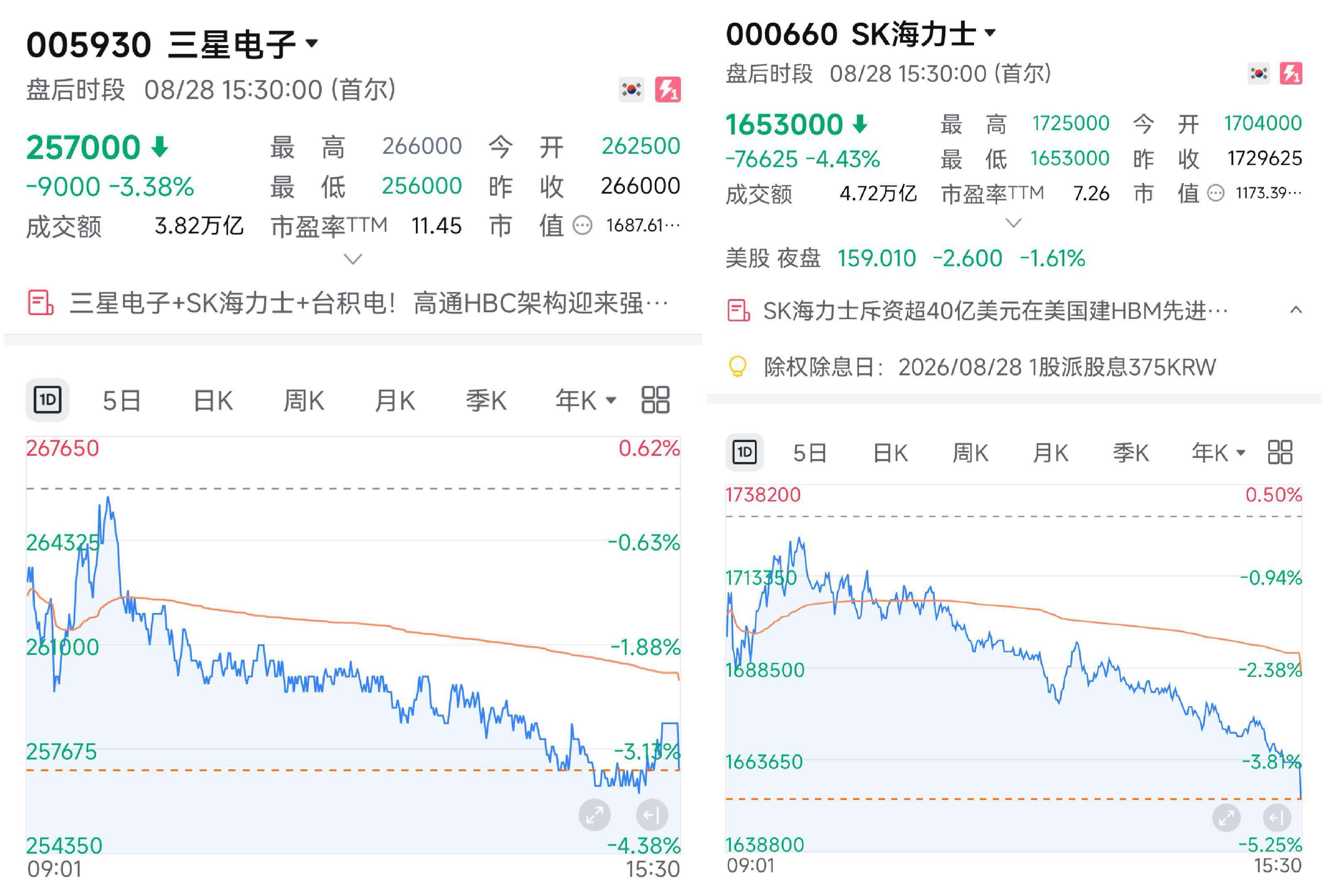Open chart grid settings icon in Samsung panel
Viewport: 1326px width, 896px height.
point(655,399)
